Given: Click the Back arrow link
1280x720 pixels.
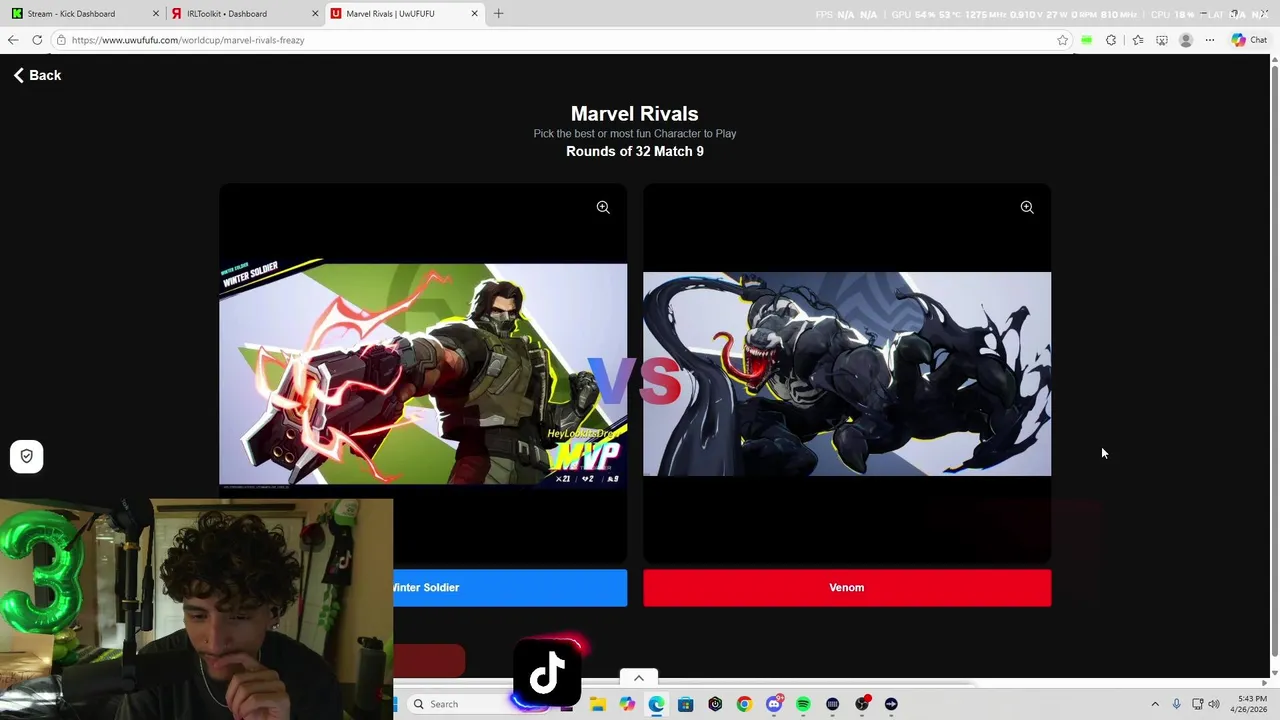Looking at the screenshot, I should tap(37, 75).
